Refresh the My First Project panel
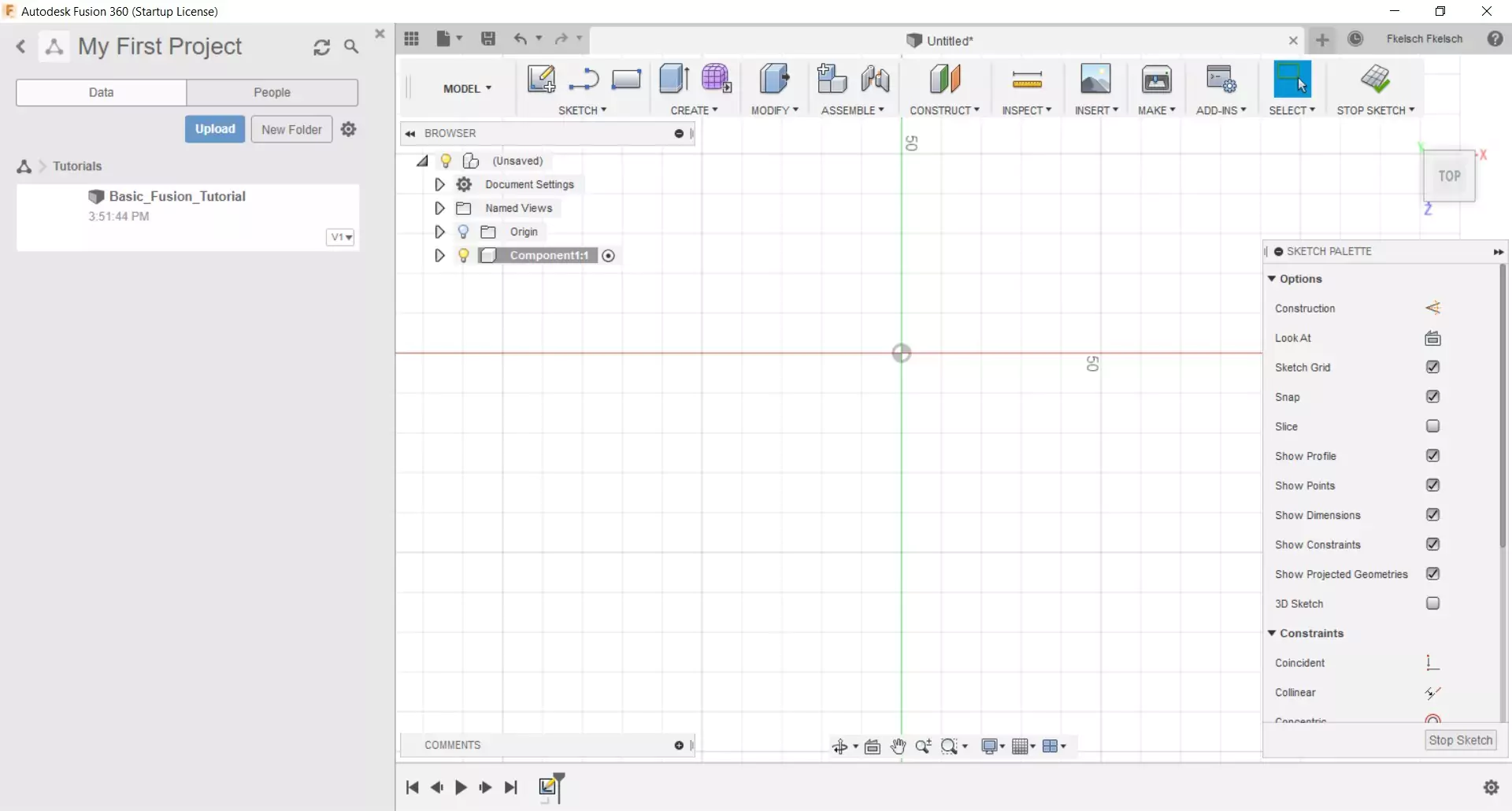This screenshot has height=811, width=1512. 321,47
